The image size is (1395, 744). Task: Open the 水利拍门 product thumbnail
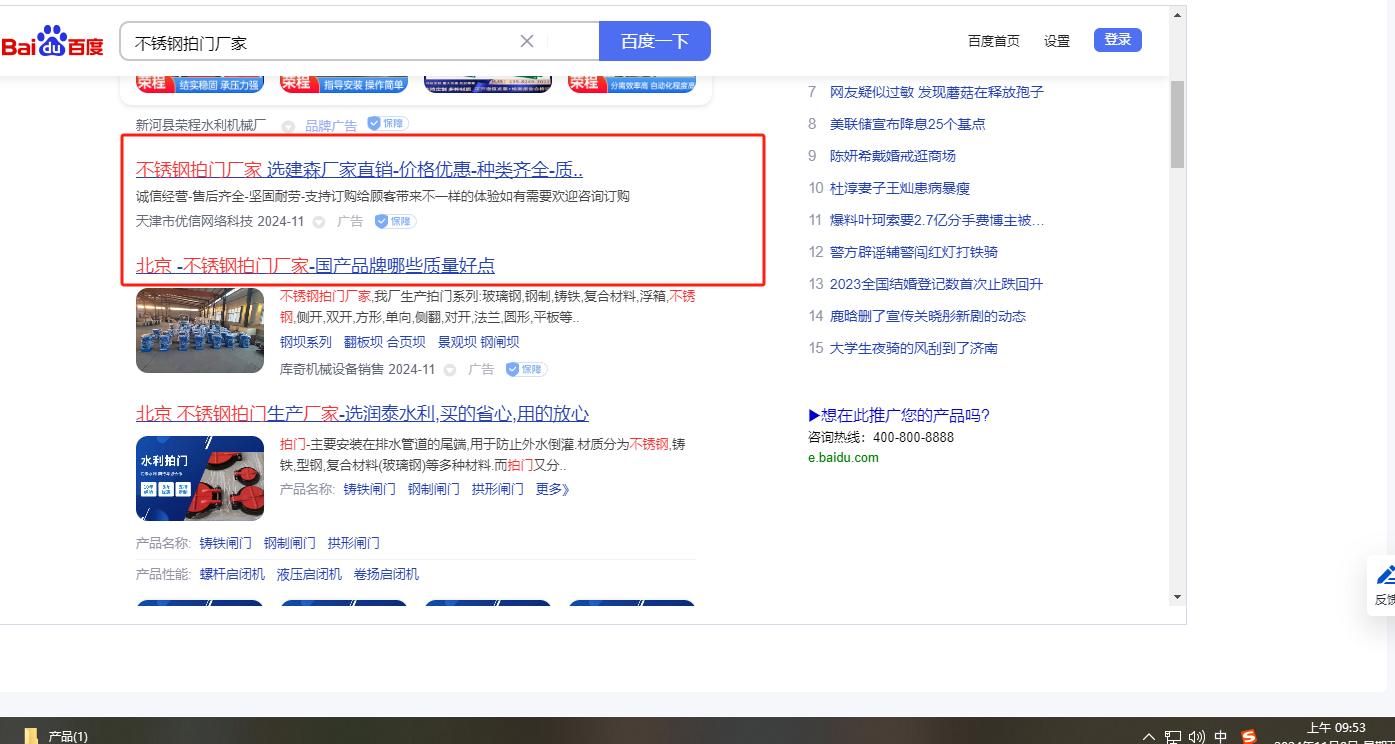[200, 478]
